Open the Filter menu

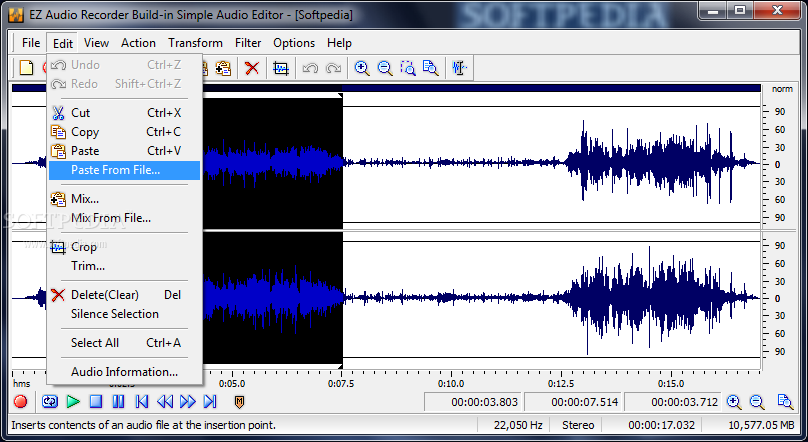pyautogui.click(x=248, y=43)
